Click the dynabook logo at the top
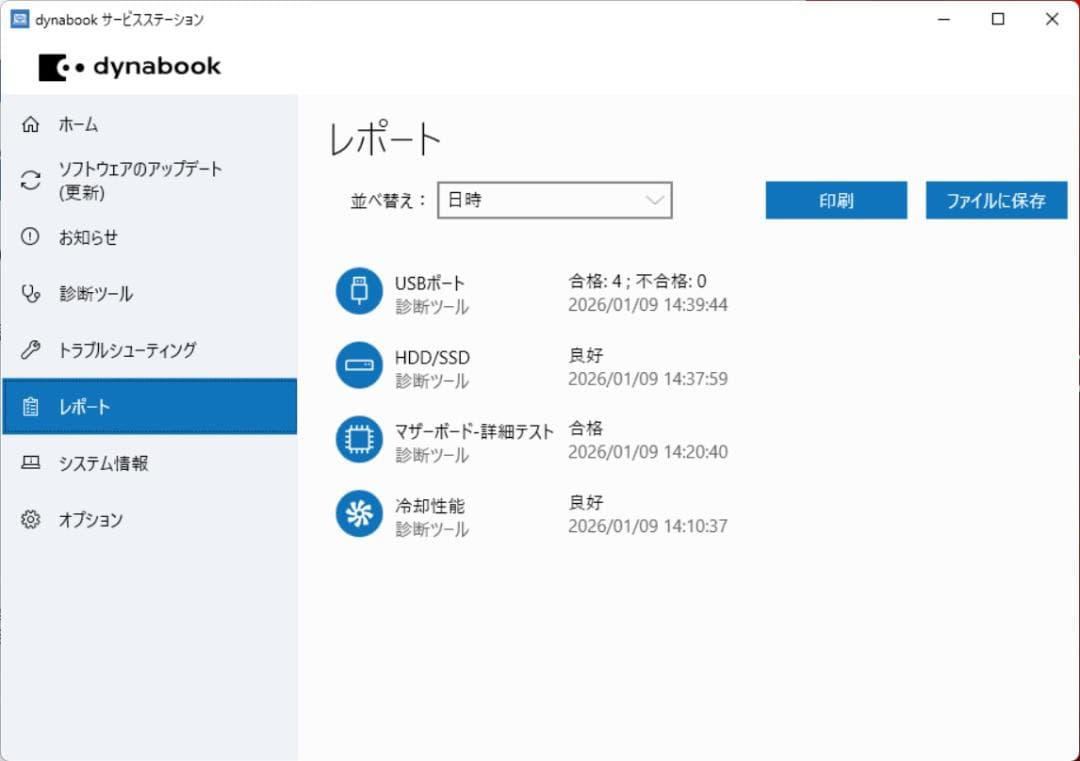This screenshot has height=761, width=1080. tap(130, 66)
